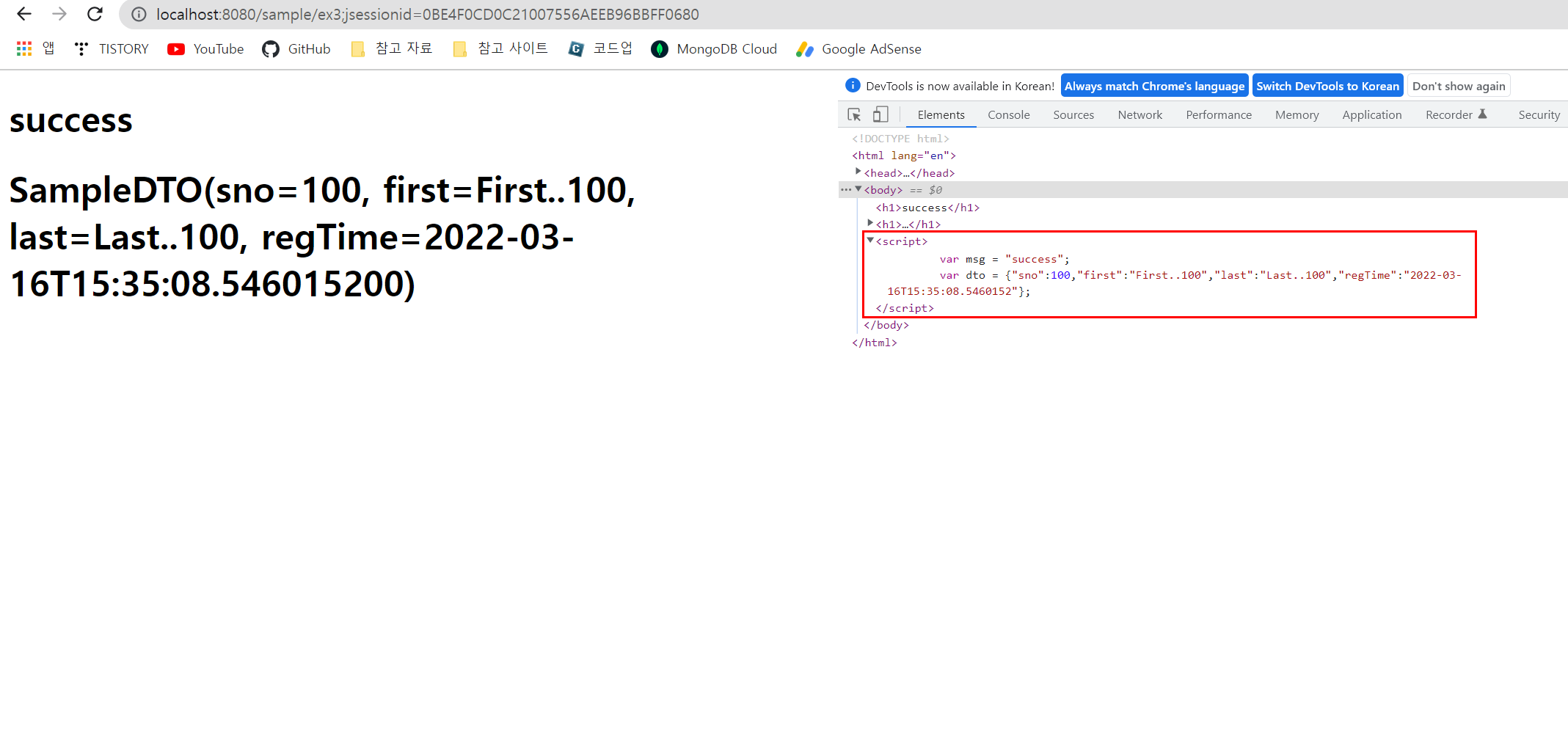Select the var msg = "success" line
Viewport: 1568px width, 735px height.
[x=1004, y=259]
